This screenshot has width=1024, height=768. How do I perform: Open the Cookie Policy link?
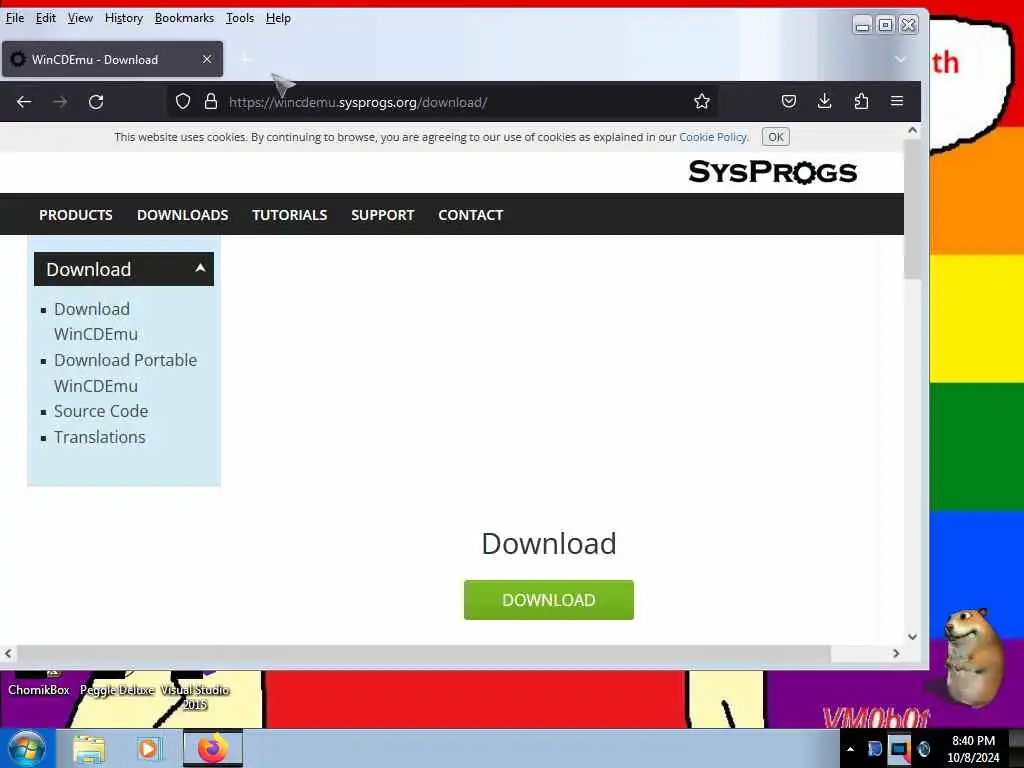click(x=714, y=137)
